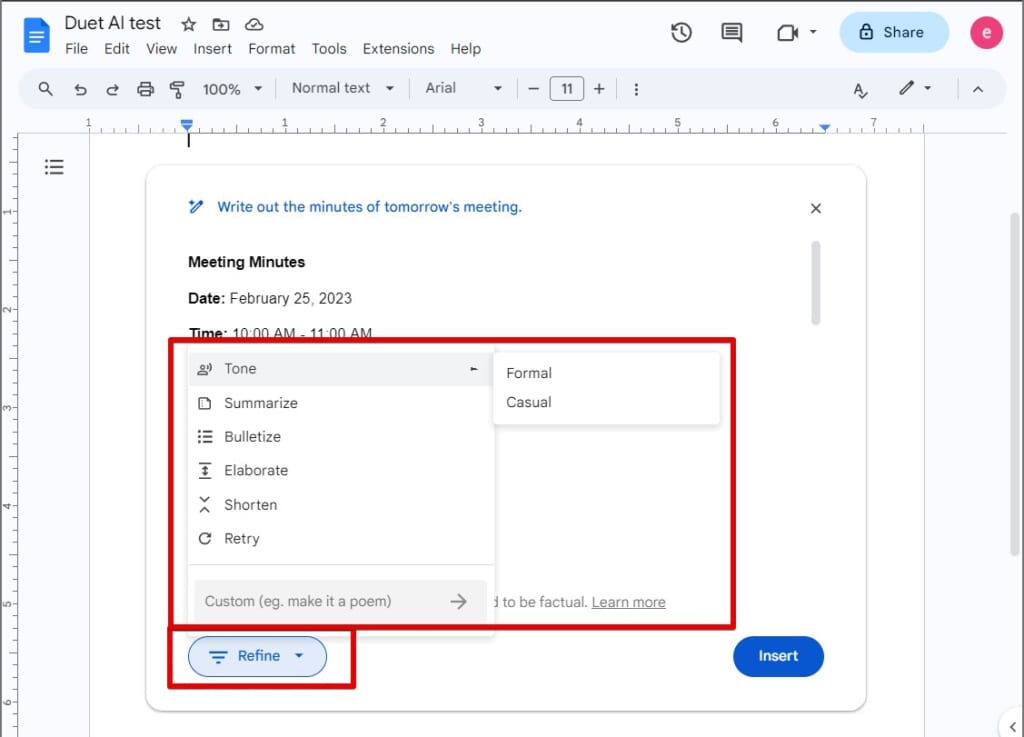This screenshot has height=737, width=1024.
Task: Expand the paragraph styles dropdown
Action: coord(342,88)
